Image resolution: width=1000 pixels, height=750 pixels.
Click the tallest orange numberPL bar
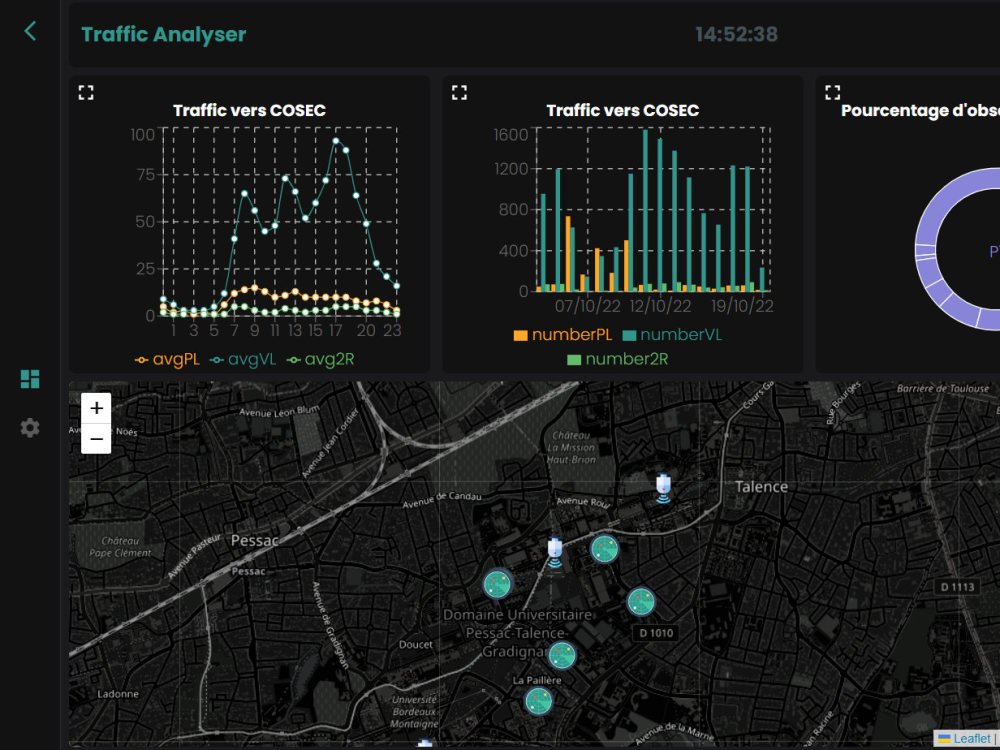568,254
